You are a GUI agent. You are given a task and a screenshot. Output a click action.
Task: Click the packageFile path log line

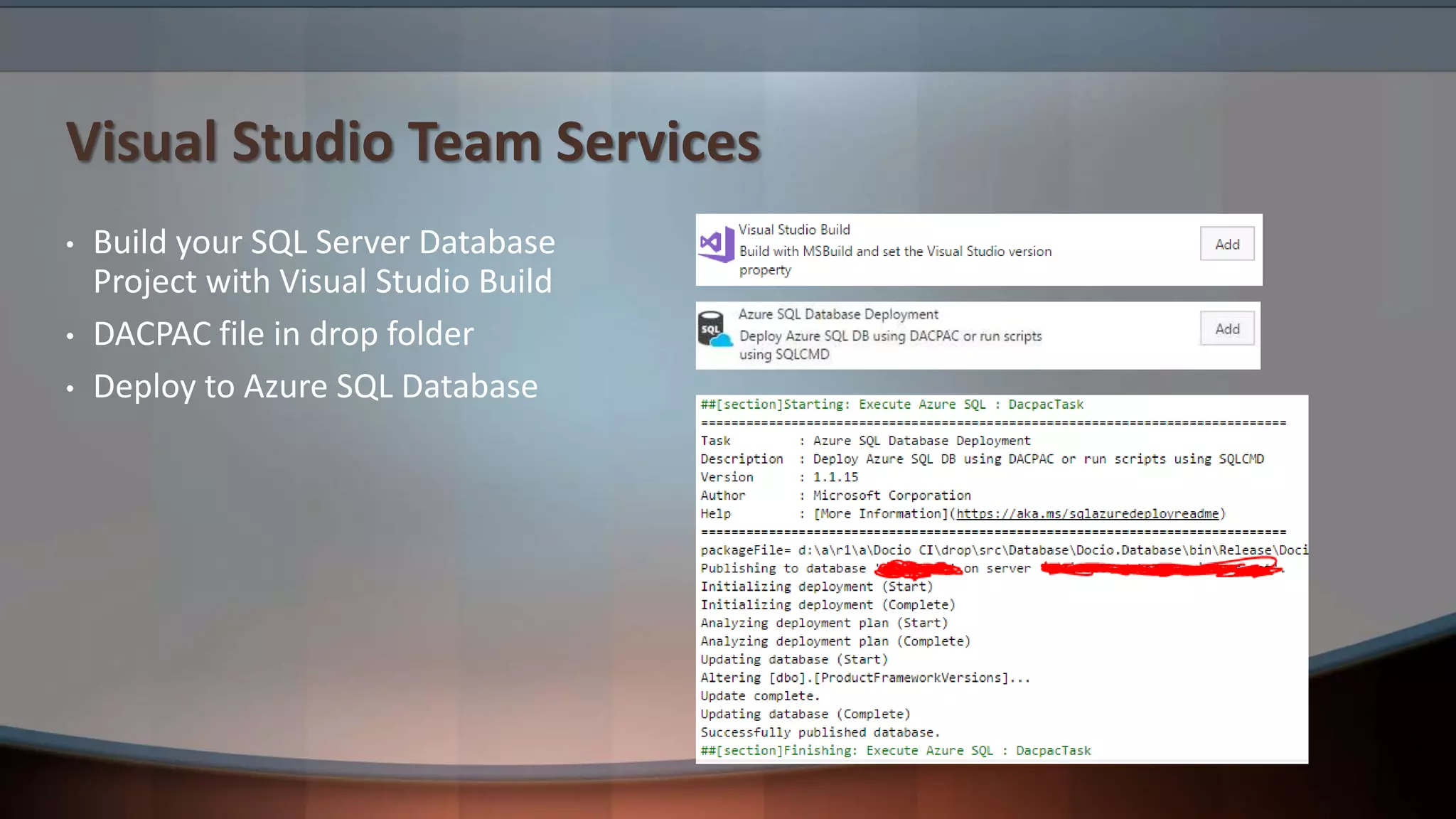point(1004,550)
